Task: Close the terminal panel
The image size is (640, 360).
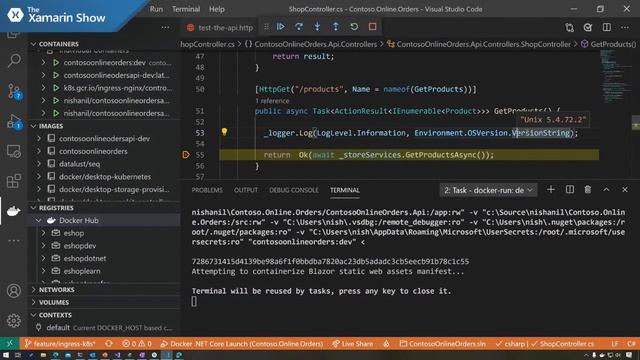Action: click(625, 189)
